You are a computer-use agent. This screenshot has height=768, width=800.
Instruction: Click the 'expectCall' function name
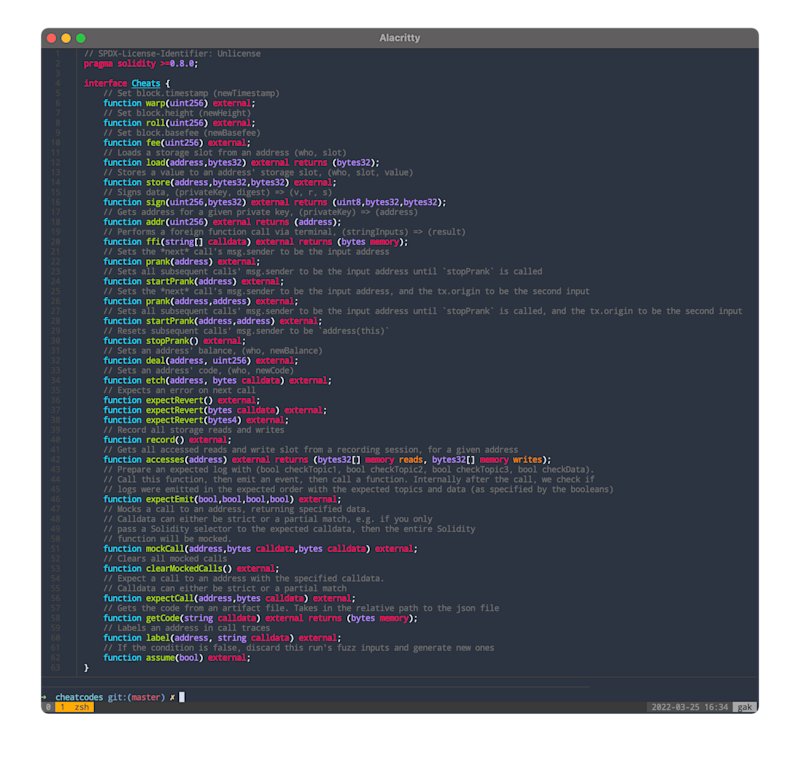(x=170, y=599)
